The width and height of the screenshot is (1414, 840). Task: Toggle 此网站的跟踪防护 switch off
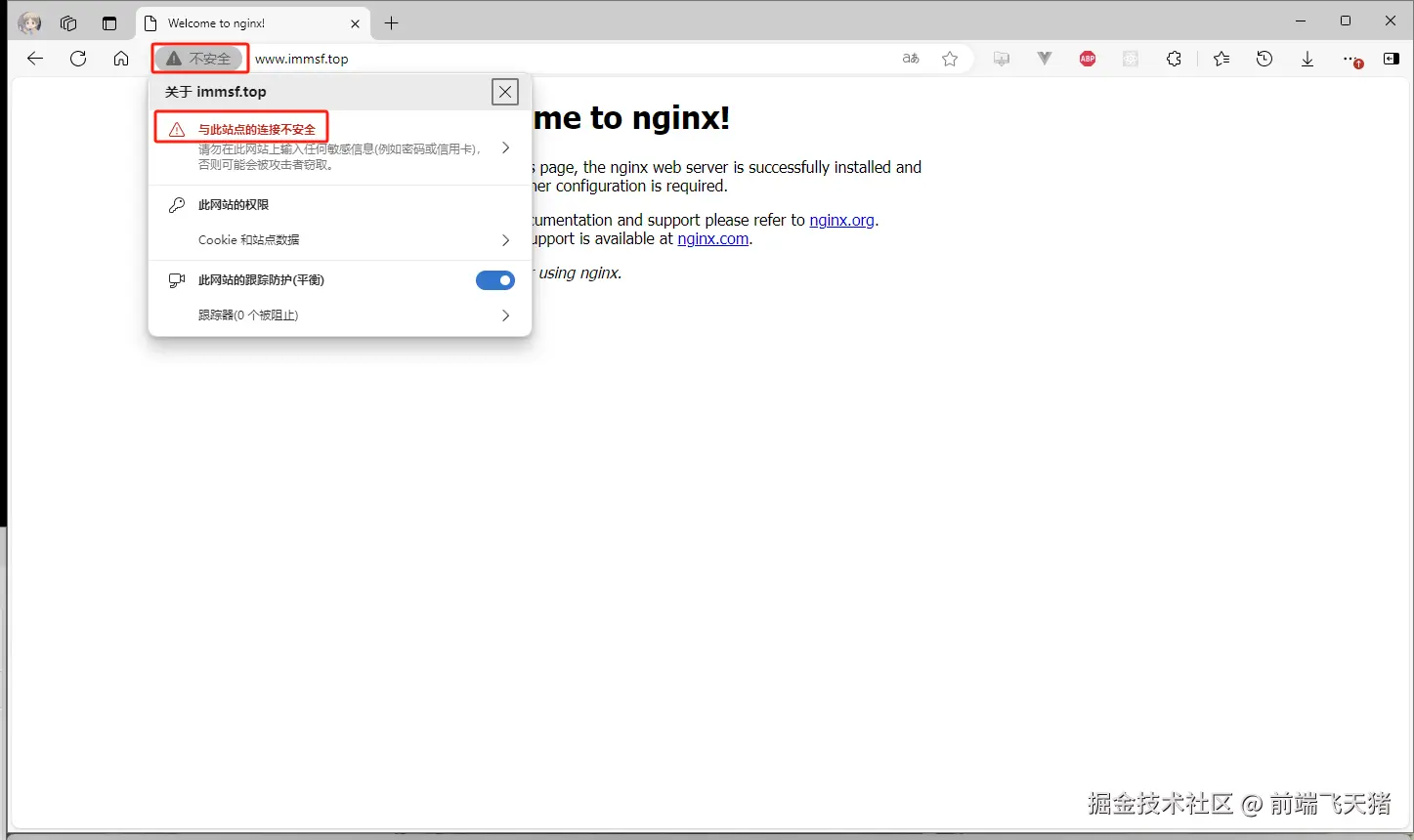tap(495, 280)
